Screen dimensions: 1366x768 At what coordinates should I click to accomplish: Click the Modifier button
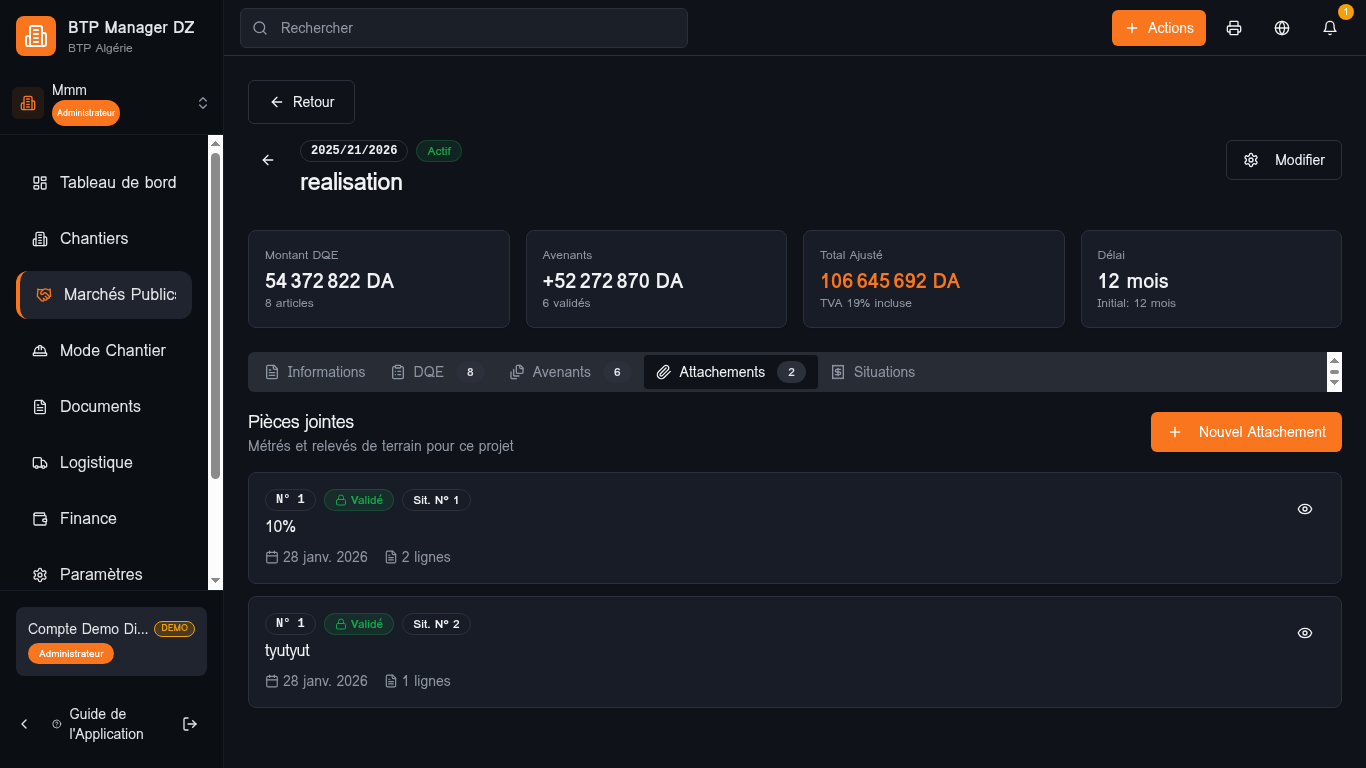[1283, 159]
